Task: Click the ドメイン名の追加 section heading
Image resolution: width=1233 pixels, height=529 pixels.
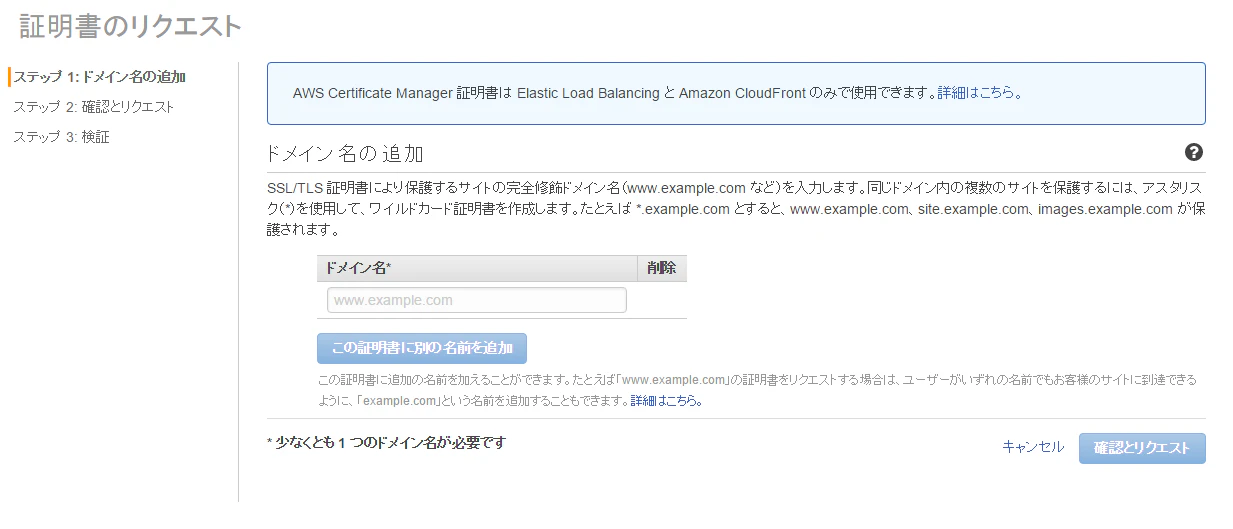Action: coord(345,154)
